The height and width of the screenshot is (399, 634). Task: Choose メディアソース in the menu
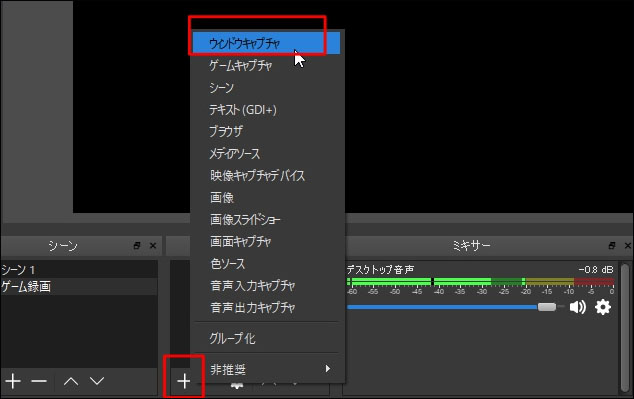pos(266,153)
